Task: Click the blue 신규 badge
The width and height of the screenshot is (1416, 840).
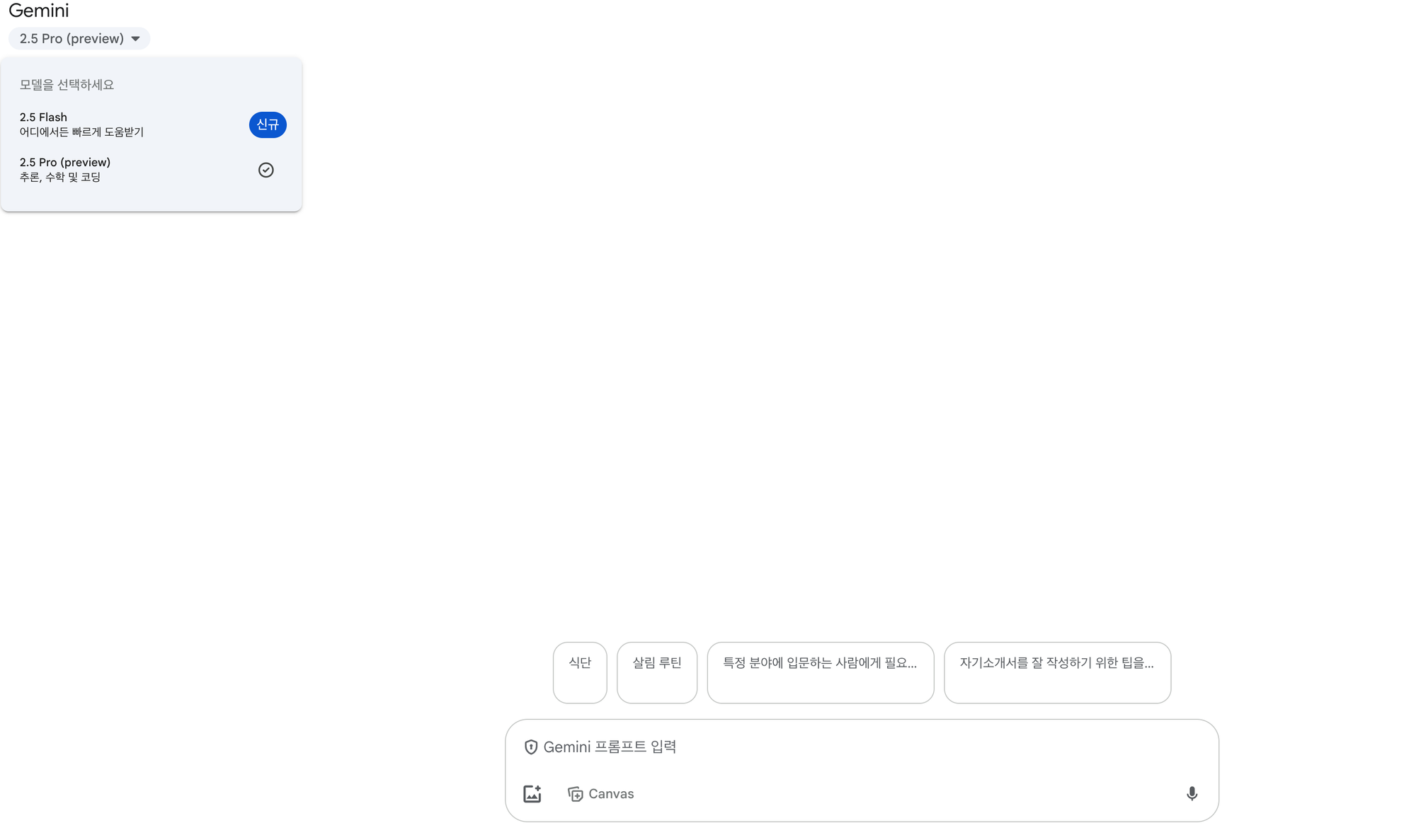Action: [268, 125]
